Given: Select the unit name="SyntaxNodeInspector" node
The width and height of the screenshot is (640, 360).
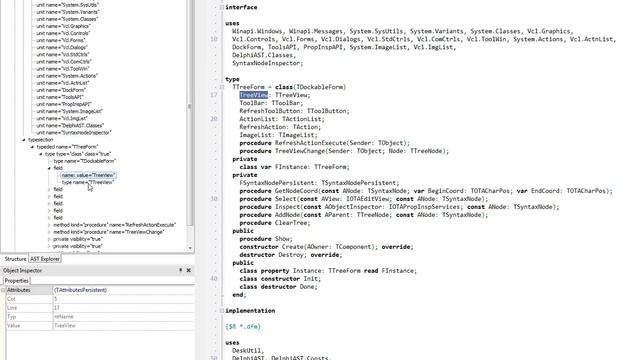Looking at the screenshot, I should coord(73,133).
